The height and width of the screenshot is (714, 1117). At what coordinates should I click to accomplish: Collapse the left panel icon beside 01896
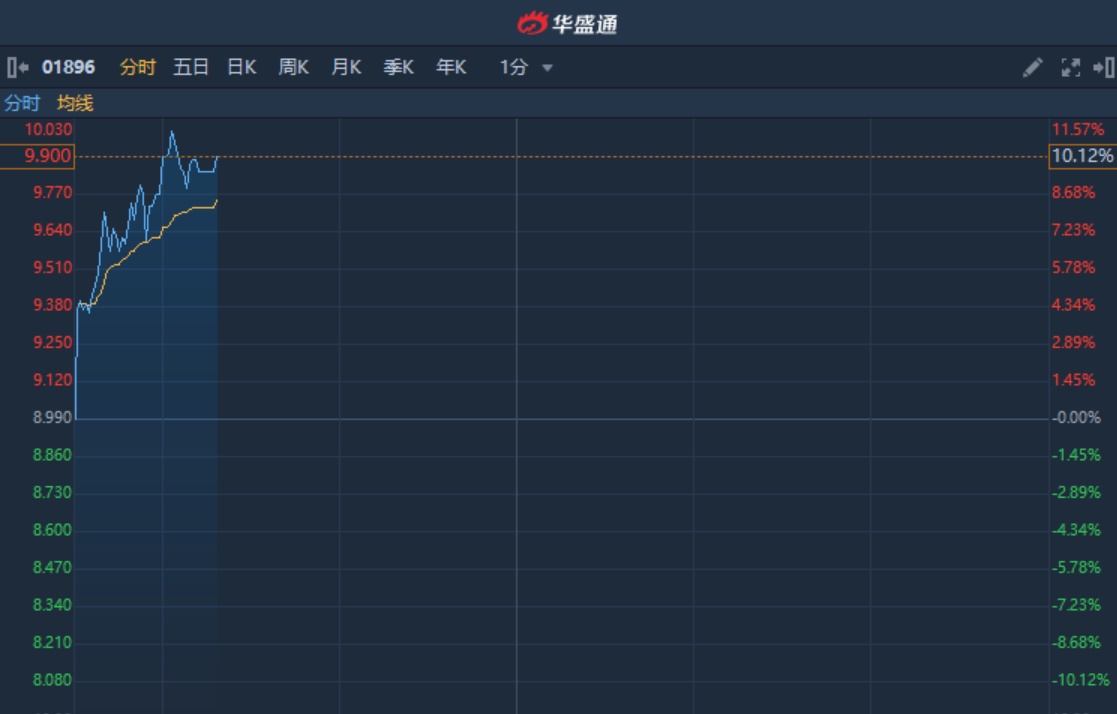point(18,68)
